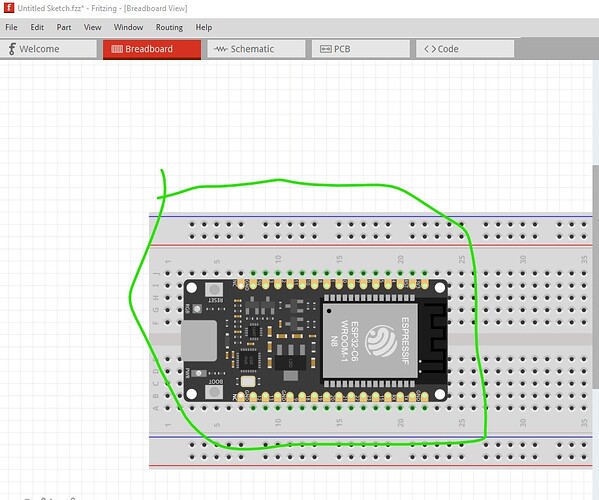Click the resistor icon on Schematic tab
The width and height of the screenshot is (599, 500).
pos(221,49)
